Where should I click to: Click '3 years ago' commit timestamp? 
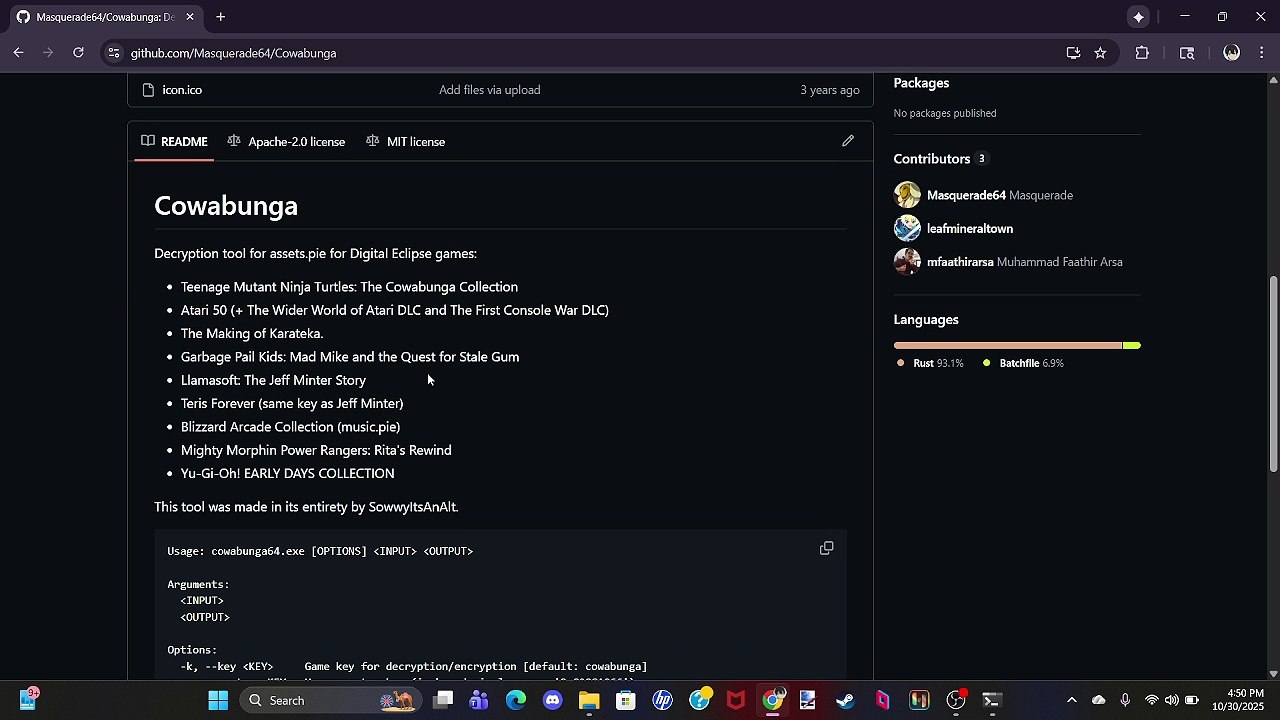click(830, 90)
